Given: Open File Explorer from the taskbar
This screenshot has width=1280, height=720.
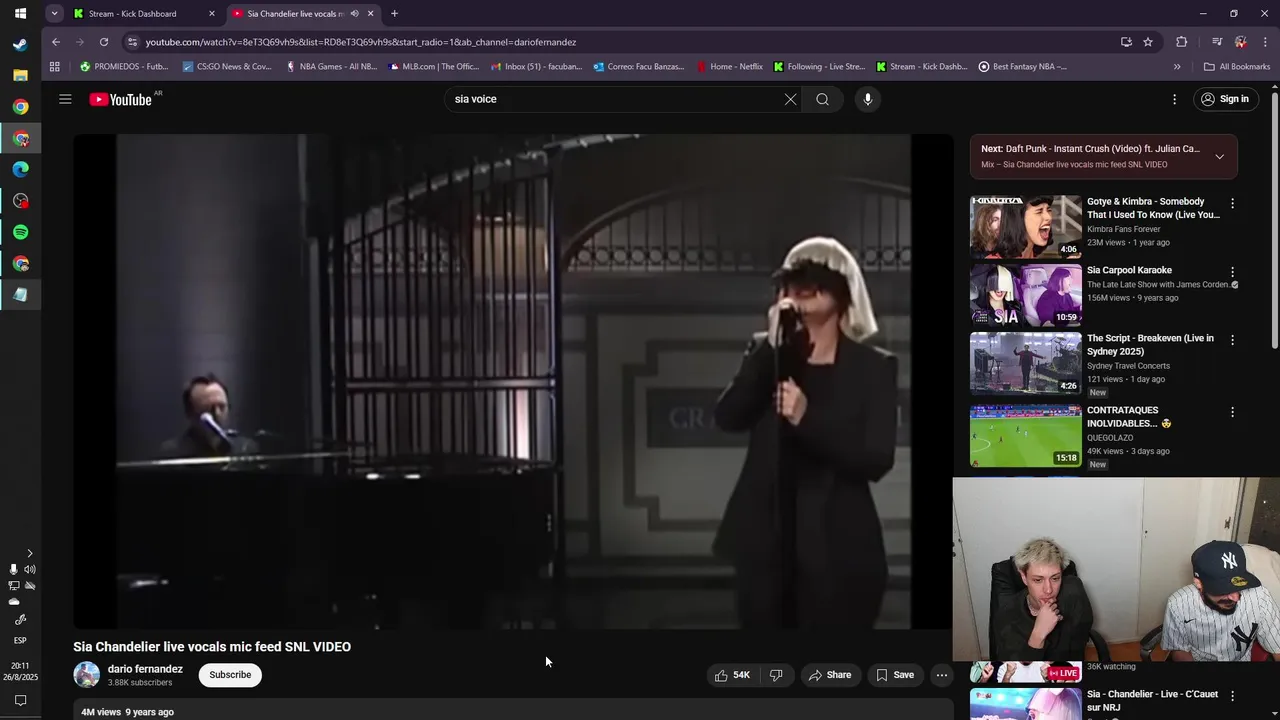Looking at the screenshot, I should [20, 75].
